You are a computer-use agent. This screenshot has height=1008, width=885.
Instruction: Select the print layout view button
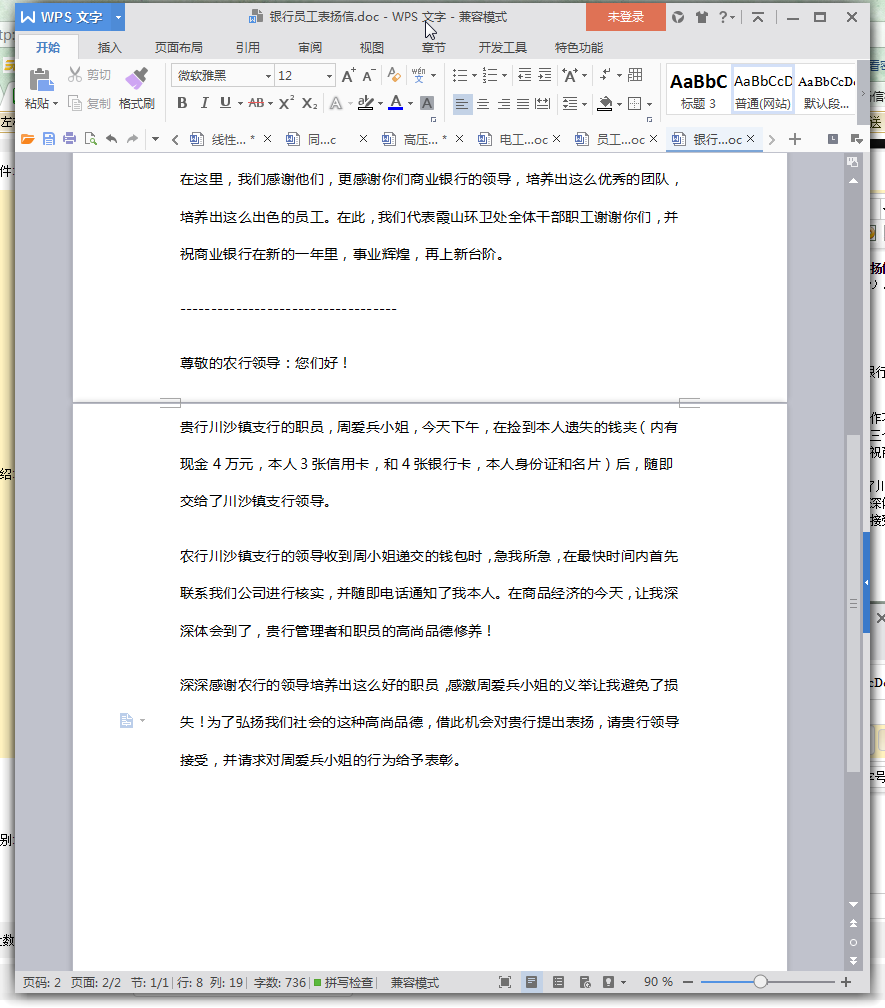[532, 982]
